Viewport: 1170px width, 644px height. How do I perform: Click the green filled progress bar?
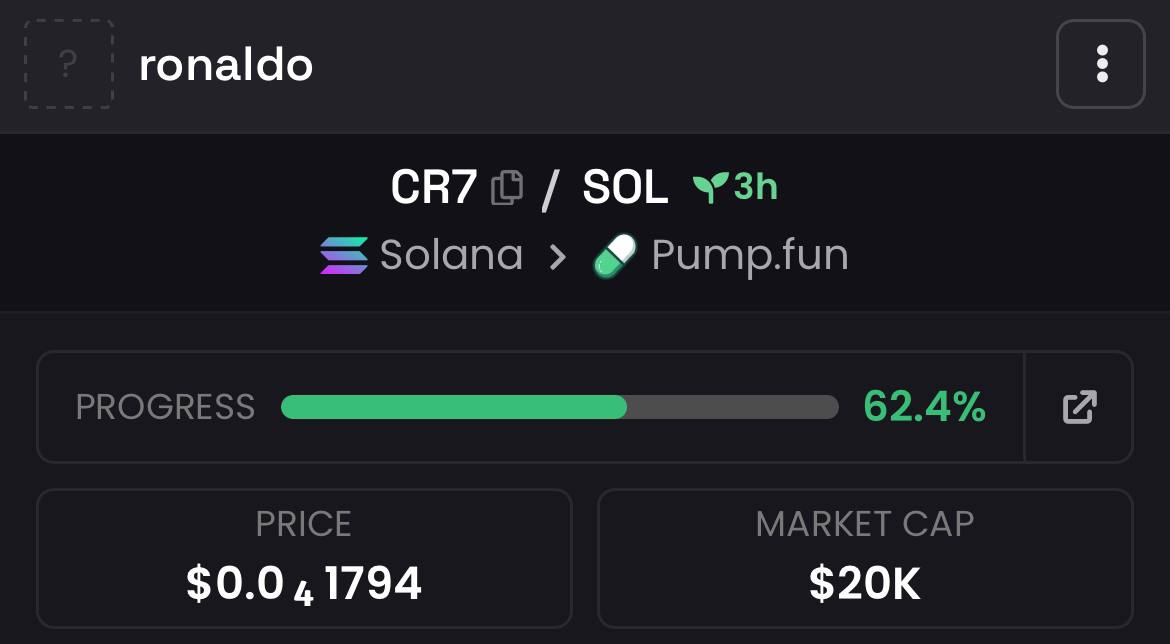454,407
